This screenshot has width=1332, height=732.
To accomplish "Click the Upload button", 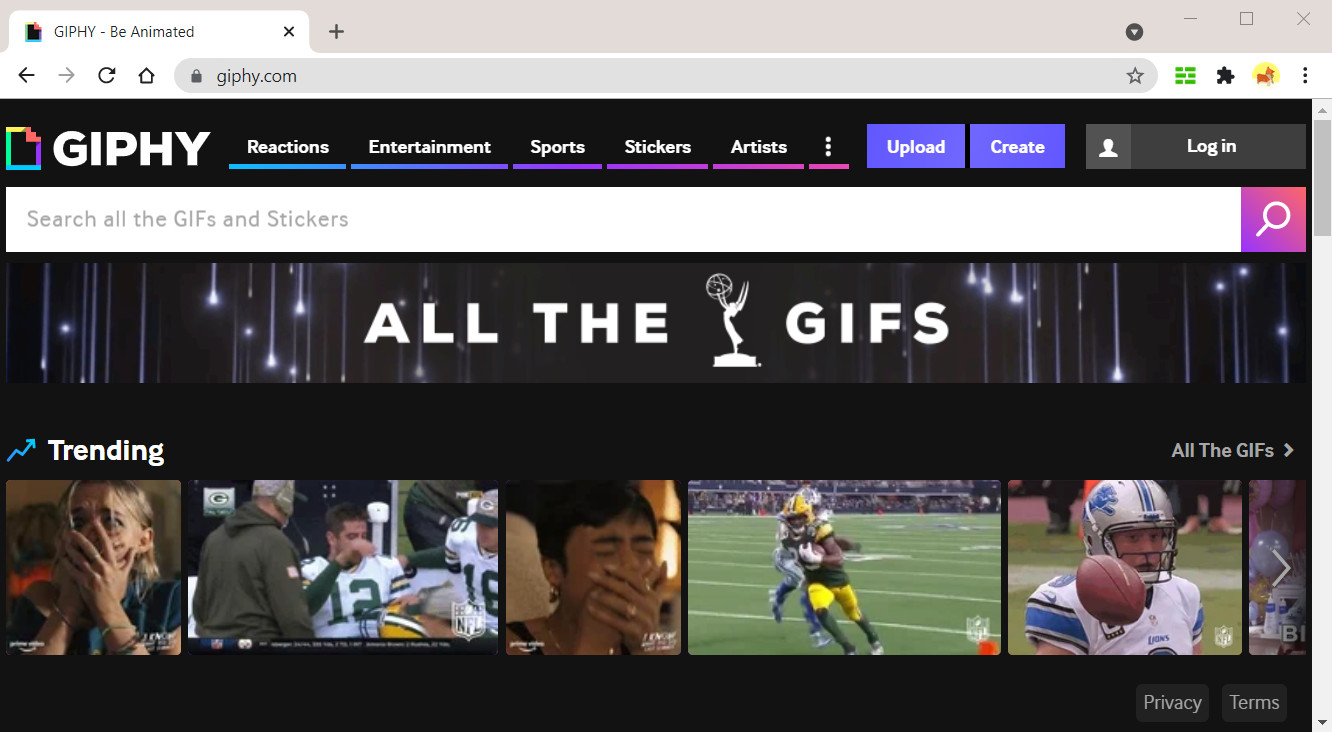I will click(915, 146).
